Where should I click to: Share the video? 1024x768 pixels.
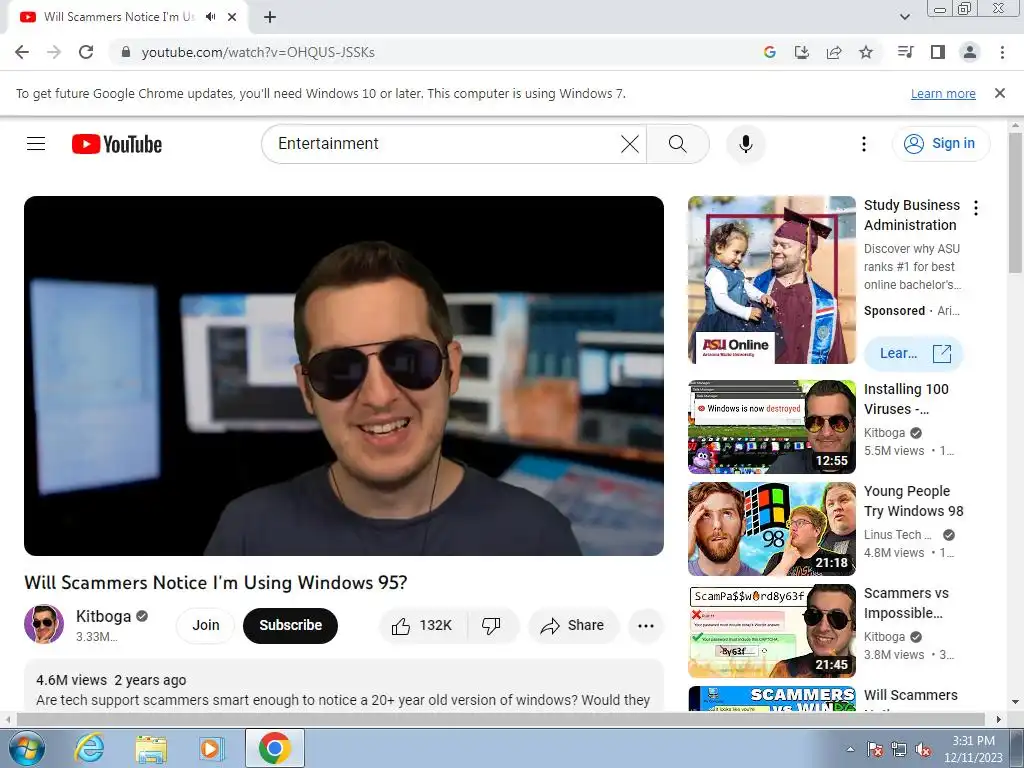point(573,626)
